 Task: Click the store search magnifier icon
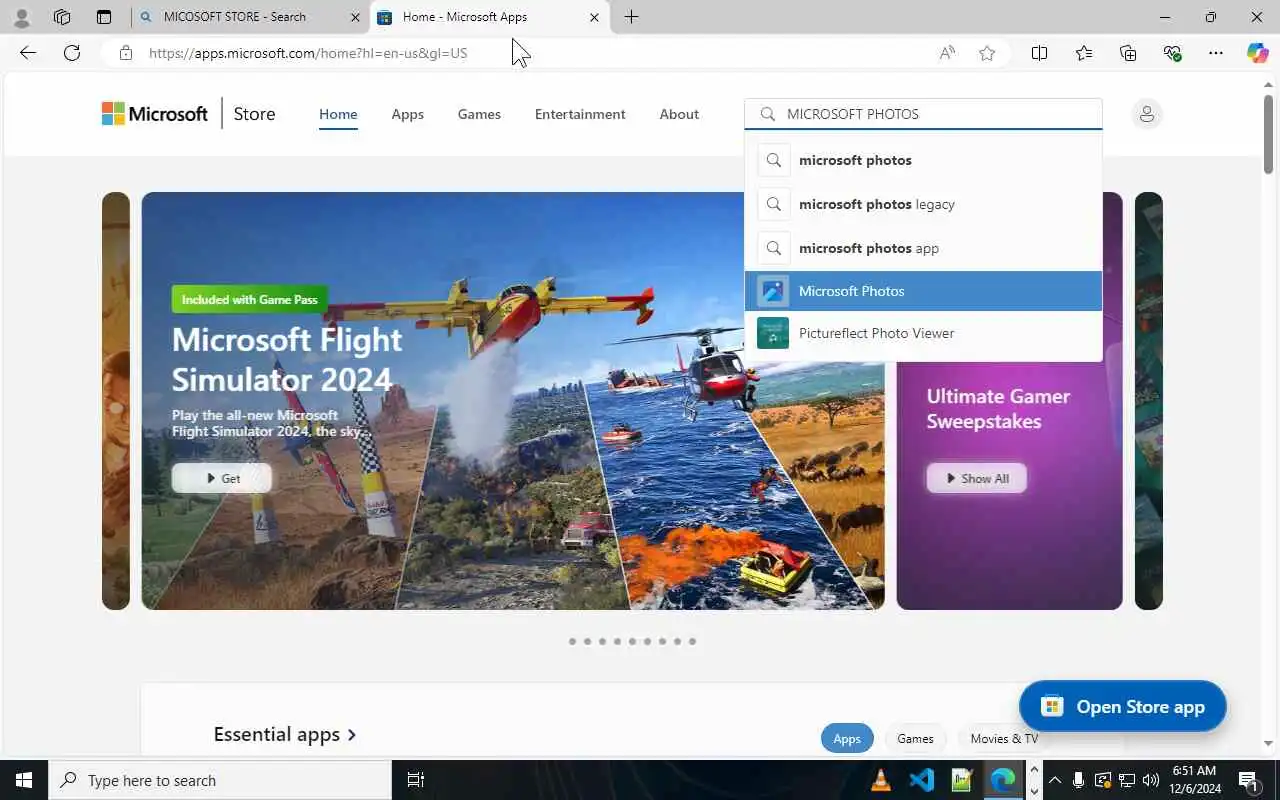coord(768,114)
